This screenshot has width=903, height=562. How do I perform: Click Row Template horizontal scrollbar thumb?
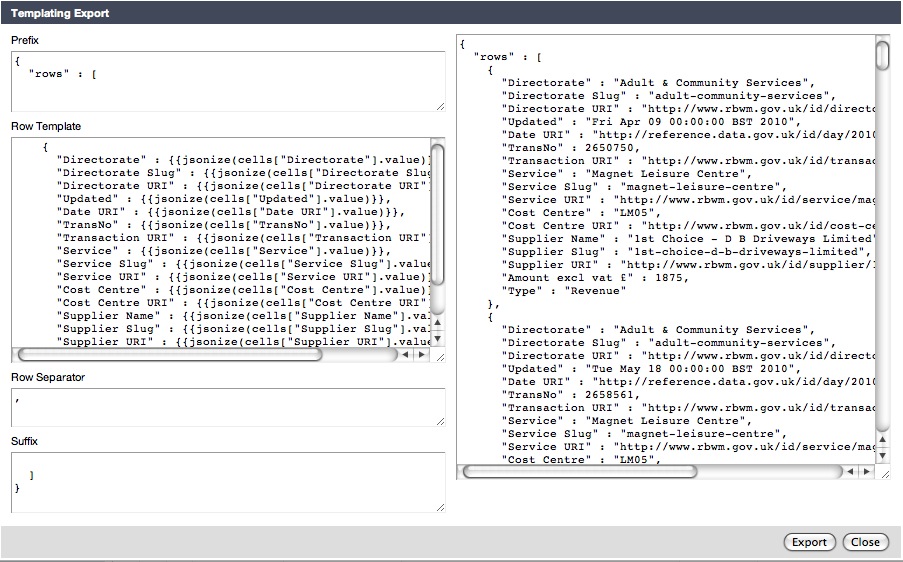(170, 354)
